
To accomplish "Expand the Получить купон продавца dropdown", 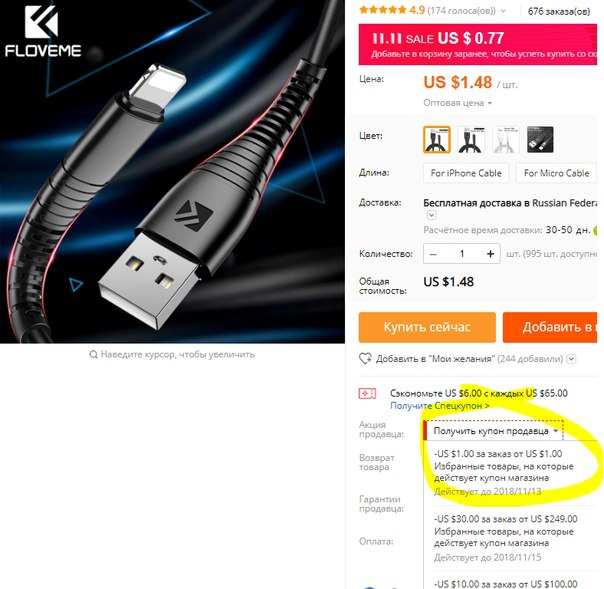I will click(494, 431).
